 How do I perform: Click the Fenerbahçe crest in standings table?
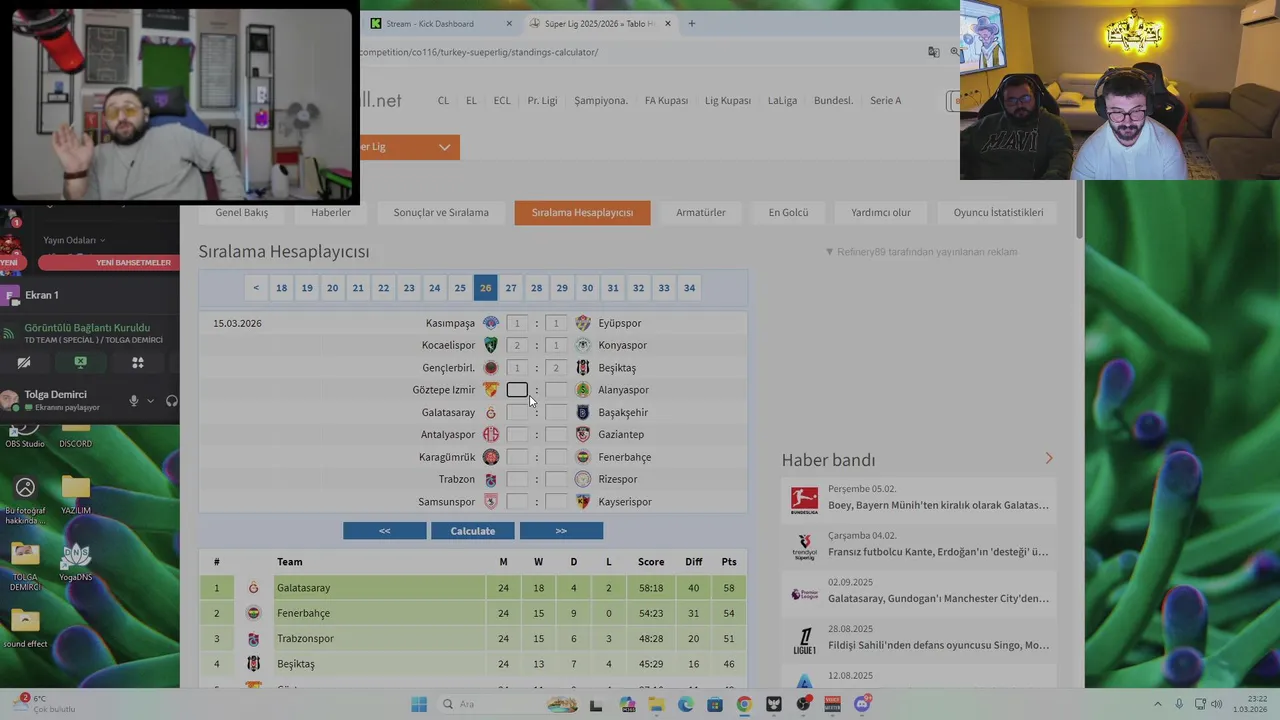[x=253, y=613]
